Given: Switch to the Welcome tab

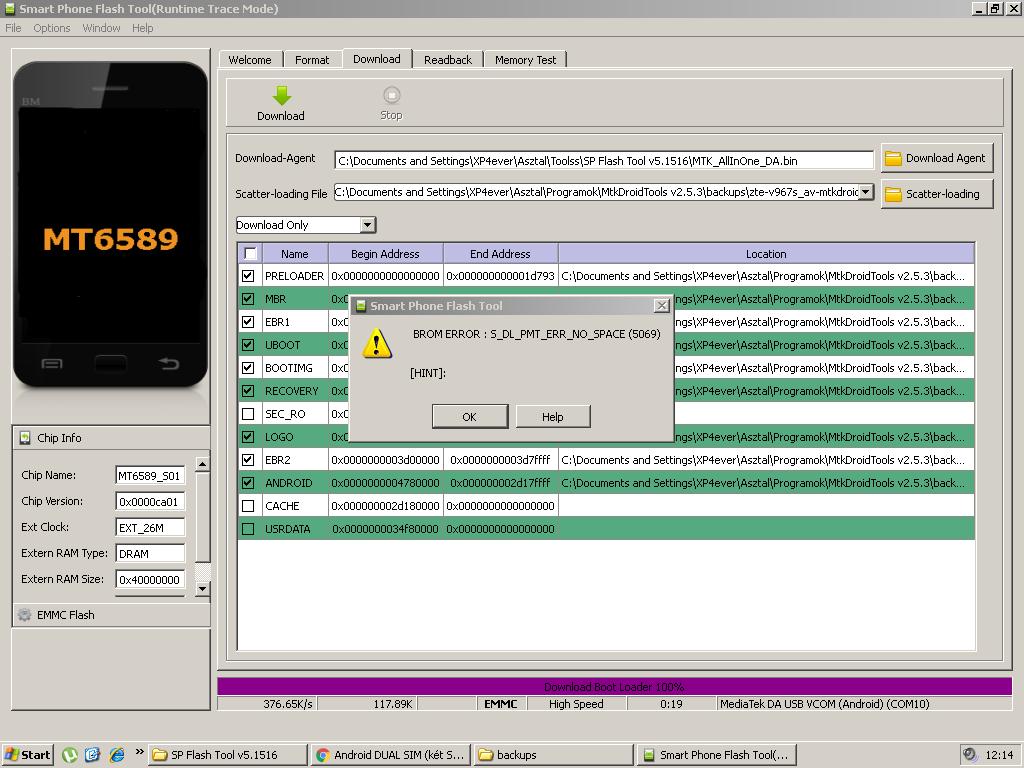Looking at the screenshot, I should pos(250,59).
